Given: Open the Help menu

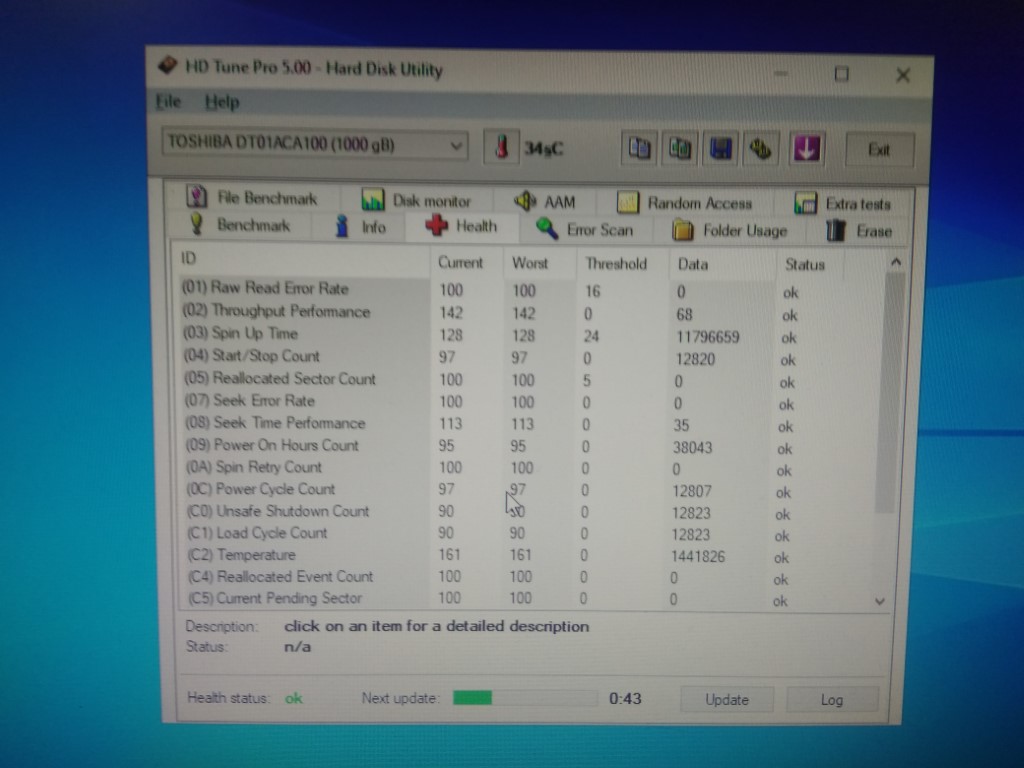Looking at the screenshot, I should (222, 102).
